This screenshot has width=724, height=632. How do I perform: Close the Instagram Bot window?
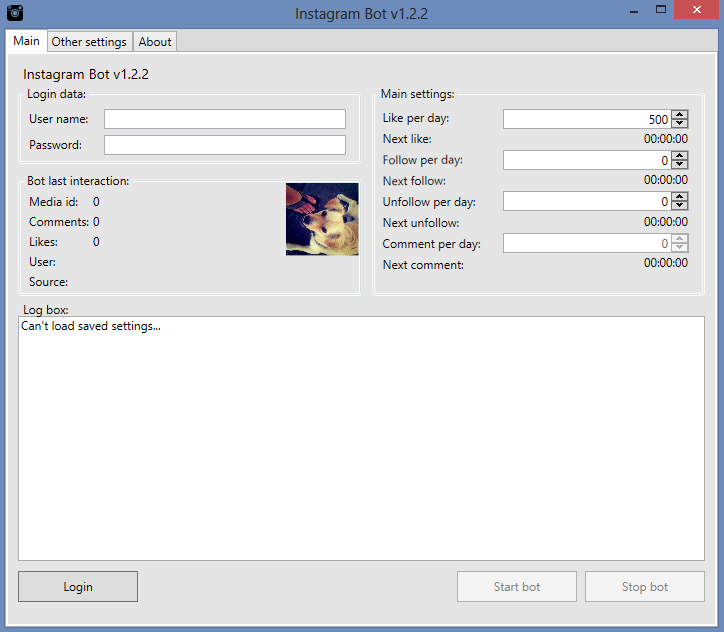(x=697, y=10)
